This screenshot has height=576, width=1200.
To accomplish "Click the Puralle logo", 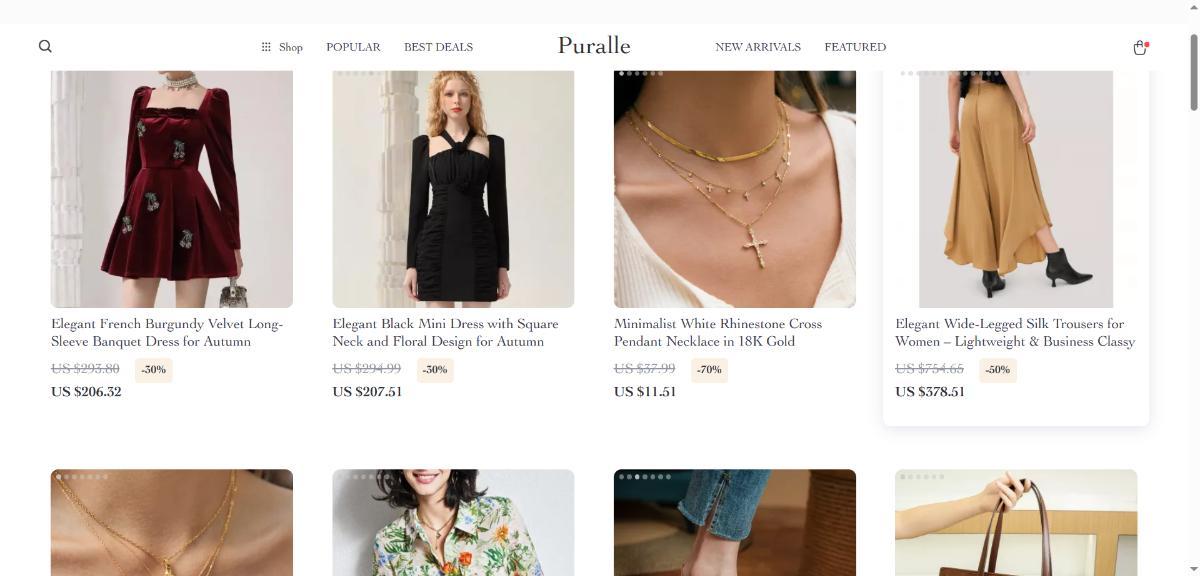I will (594, 46).
